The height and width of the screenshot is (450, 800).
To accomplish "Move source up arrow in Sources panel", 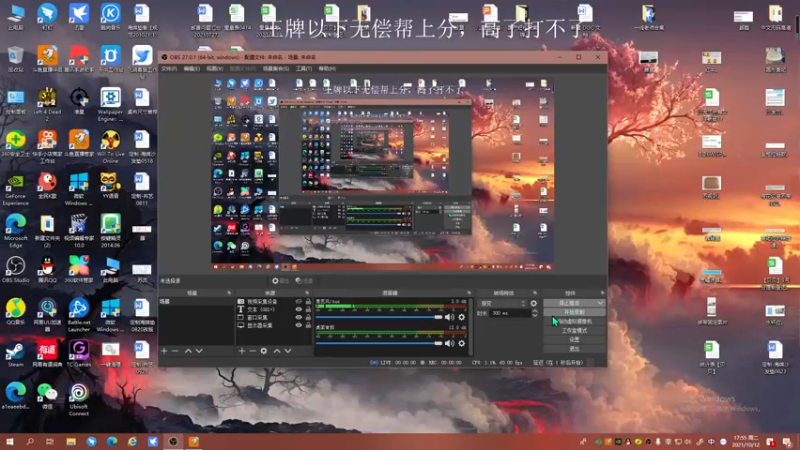I will click(277, 351).
